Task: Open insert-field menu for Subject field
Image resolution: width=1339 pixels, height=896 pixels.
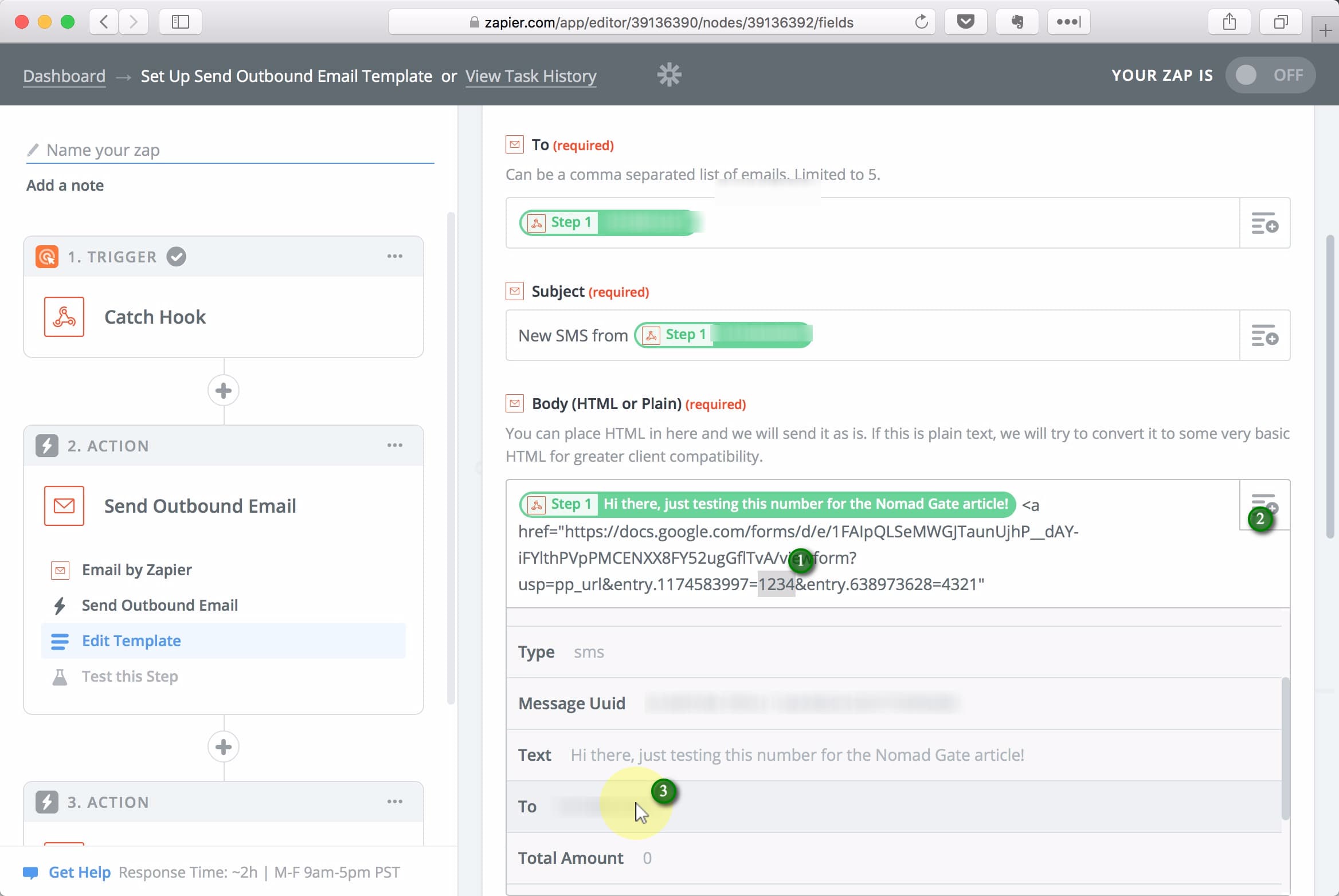Action: pos(1264,336)
